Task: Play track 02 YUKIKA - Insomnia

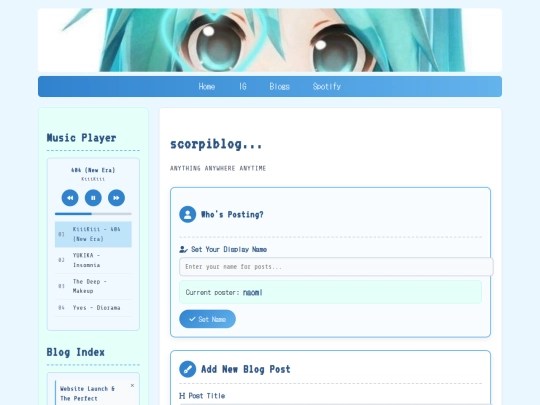Action: (x=93, y=260)
